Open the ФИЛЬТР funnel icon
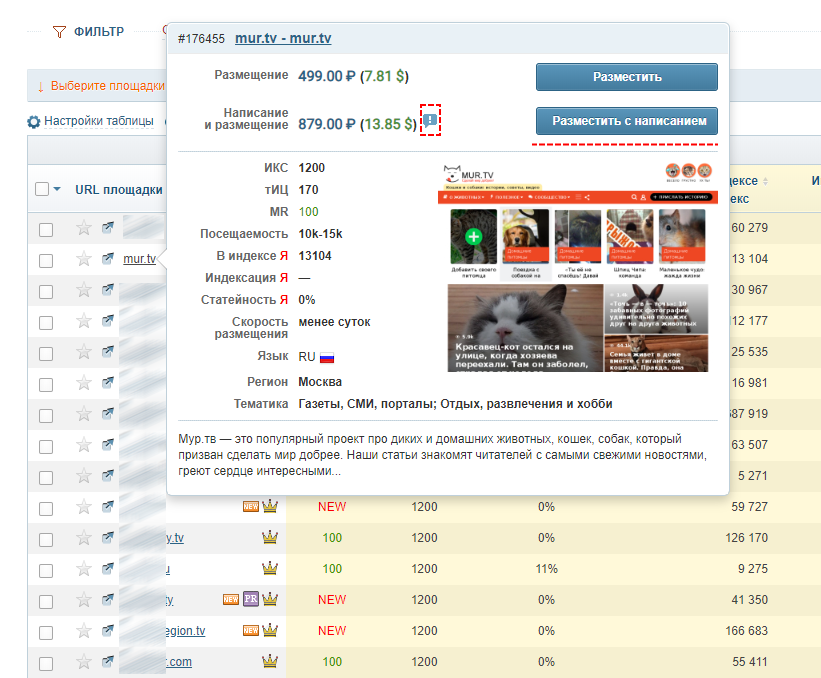Viewport: 821px width, 678px height. pyautogui.click(x=59, y=32)
